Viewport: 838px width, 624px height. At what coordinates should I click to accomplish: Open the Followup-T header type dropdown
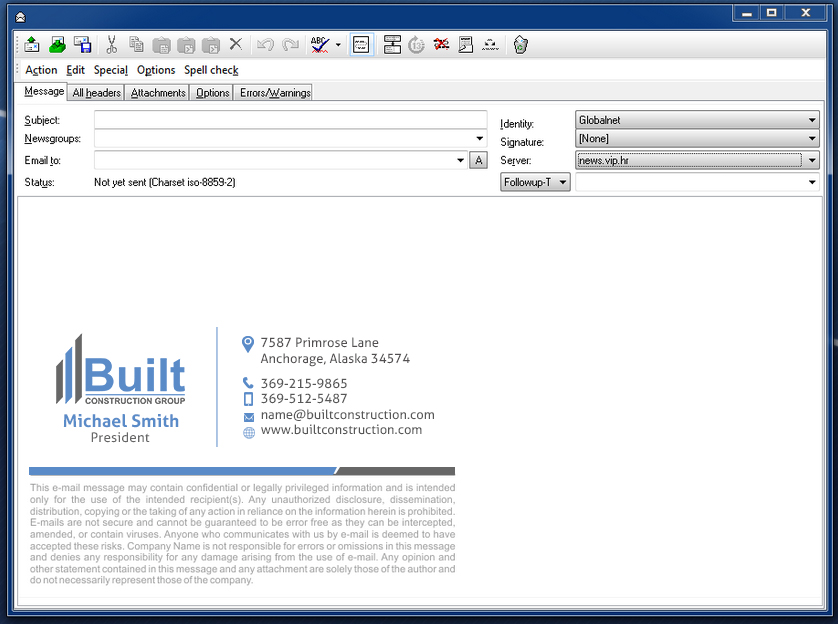(x=536, y=182)
